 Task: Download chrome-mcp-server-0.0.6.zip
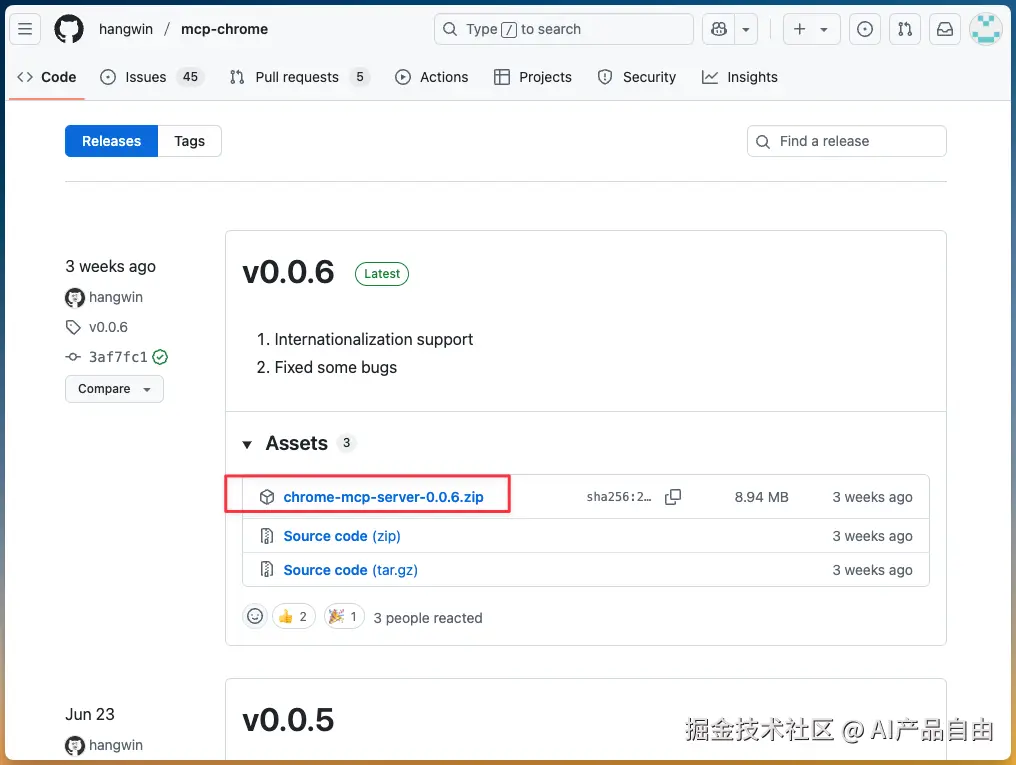[x=384, y=497]
